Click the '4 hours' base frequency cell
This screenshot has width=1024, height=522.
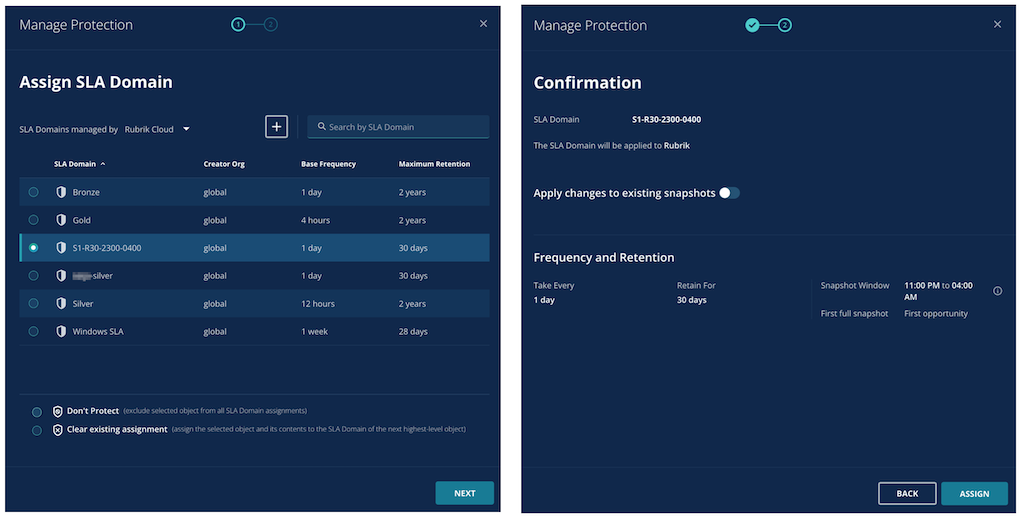(315, 220)
